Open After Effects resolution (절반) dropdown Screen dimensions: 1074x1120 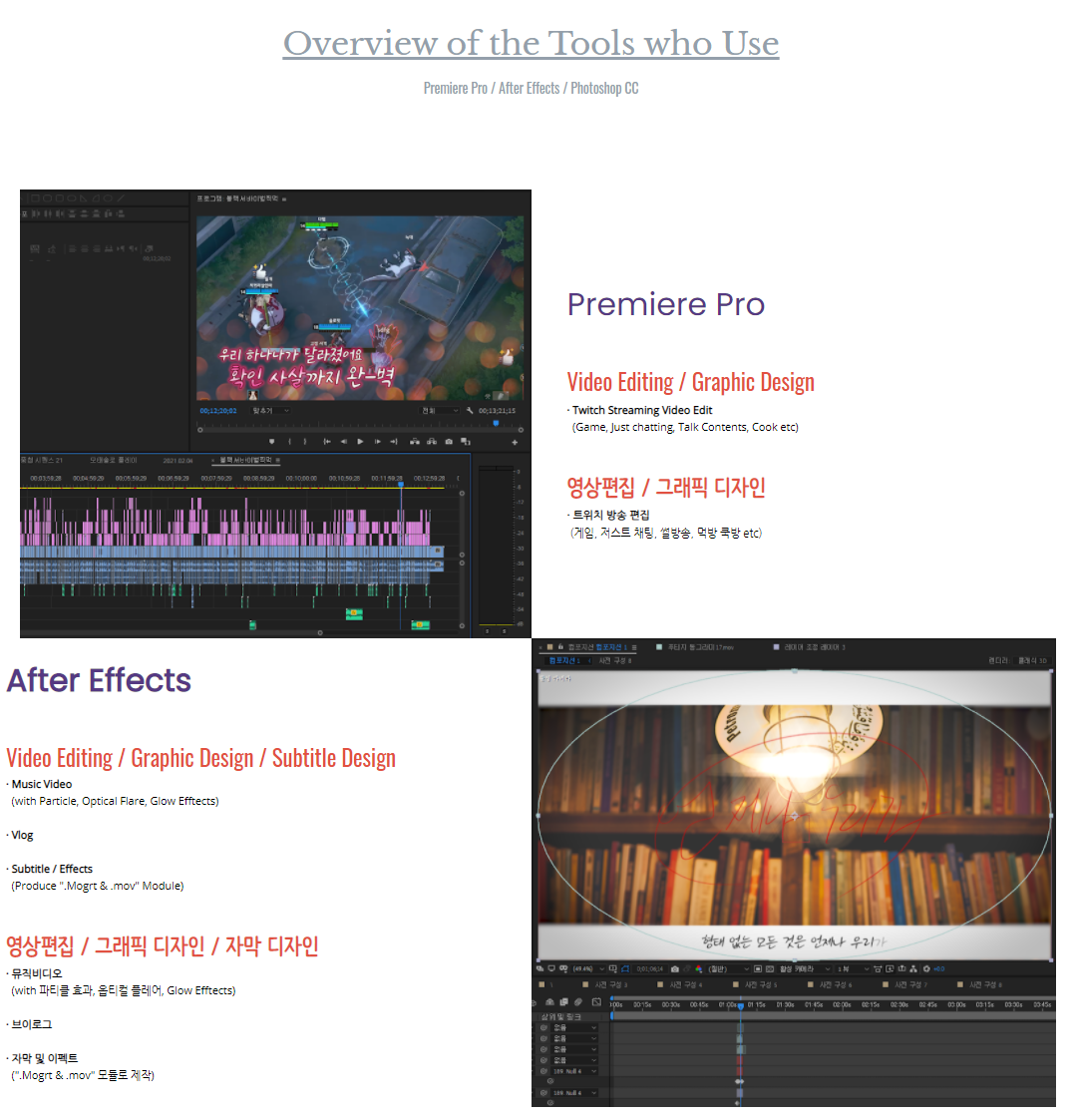tap(728, 969)
